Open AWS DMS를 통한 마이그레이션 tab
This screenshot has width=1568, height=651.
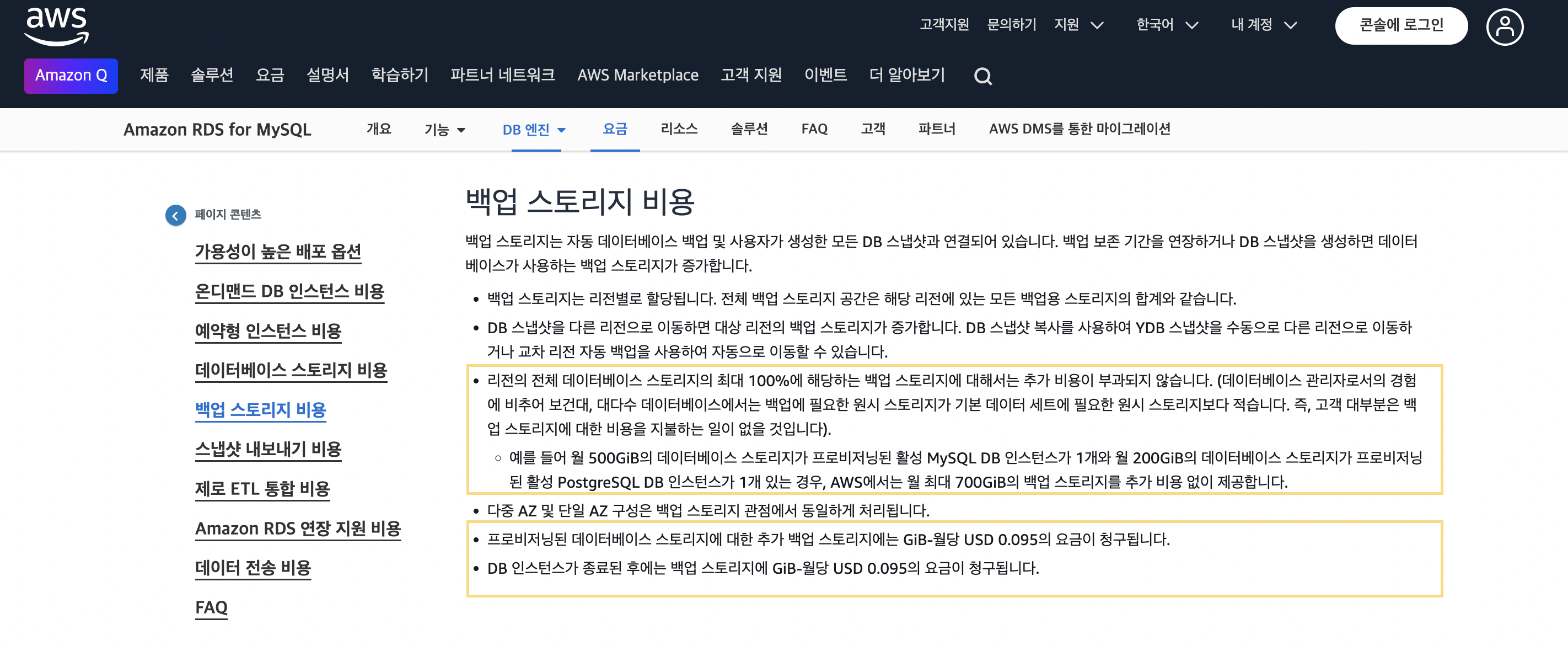point(1079,129)
